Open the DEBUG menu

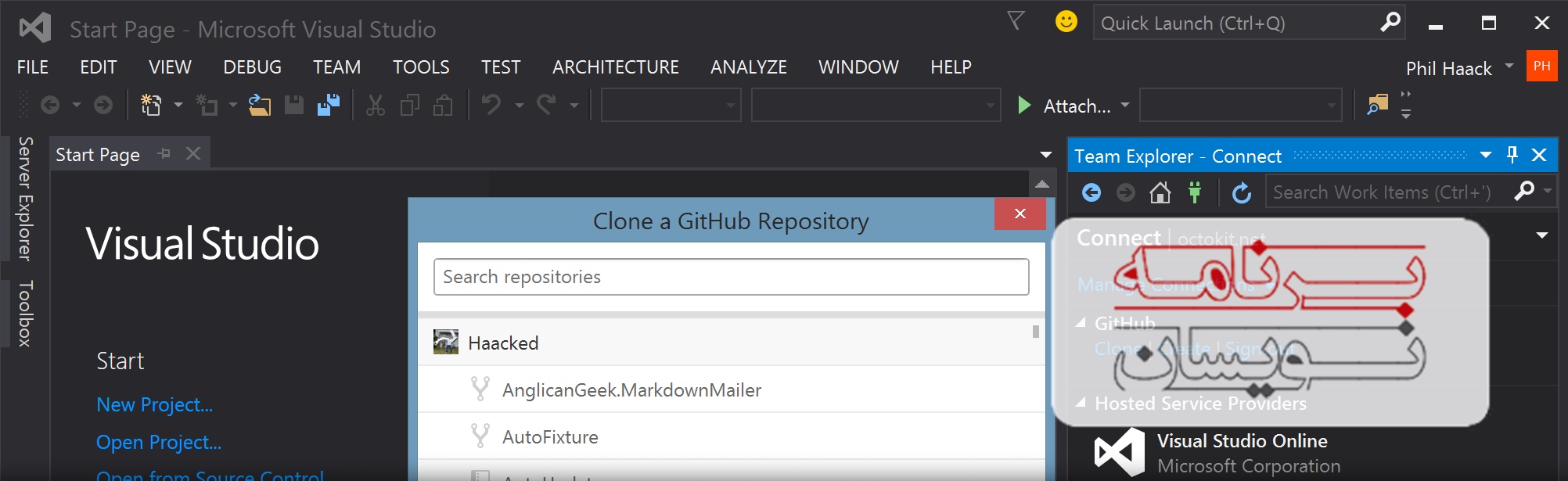click(x=252, y=67)
